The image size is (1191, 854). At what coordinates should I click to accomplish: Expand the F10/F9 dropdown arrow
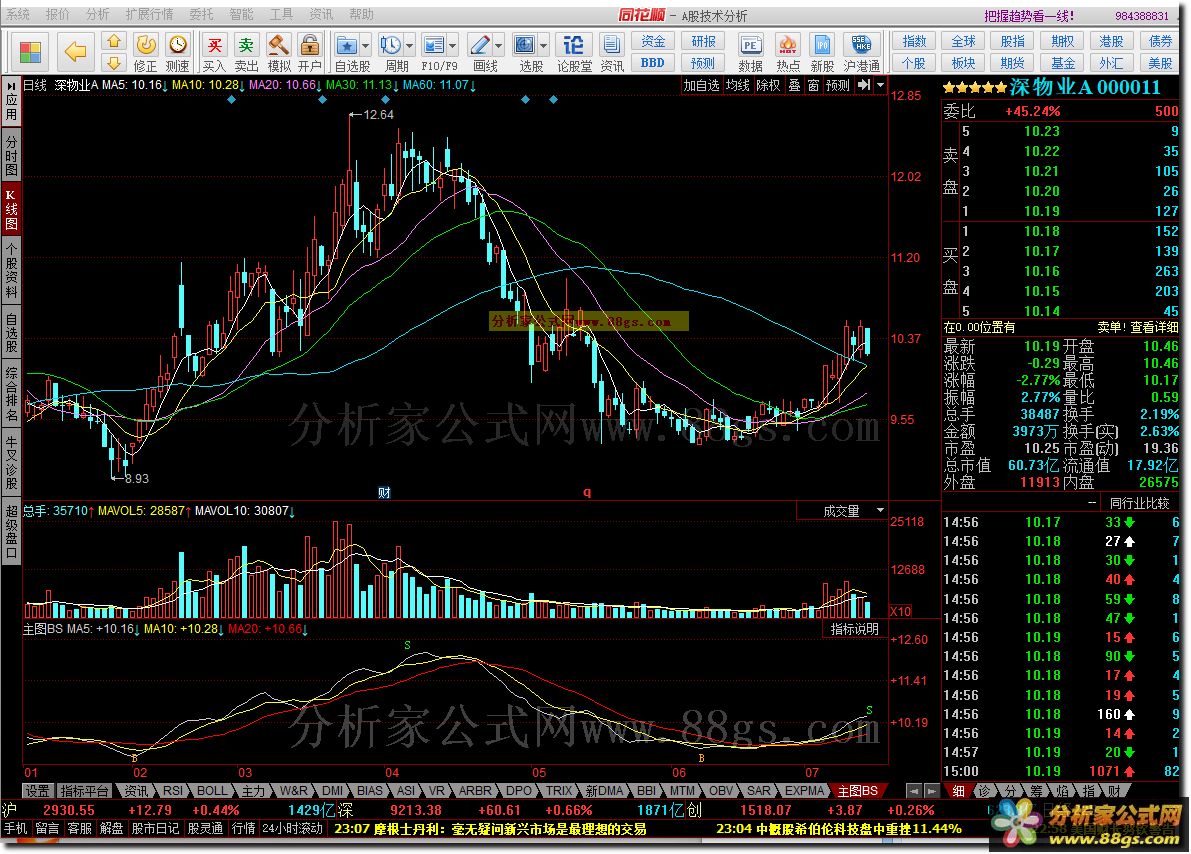[x=453, y=45]
